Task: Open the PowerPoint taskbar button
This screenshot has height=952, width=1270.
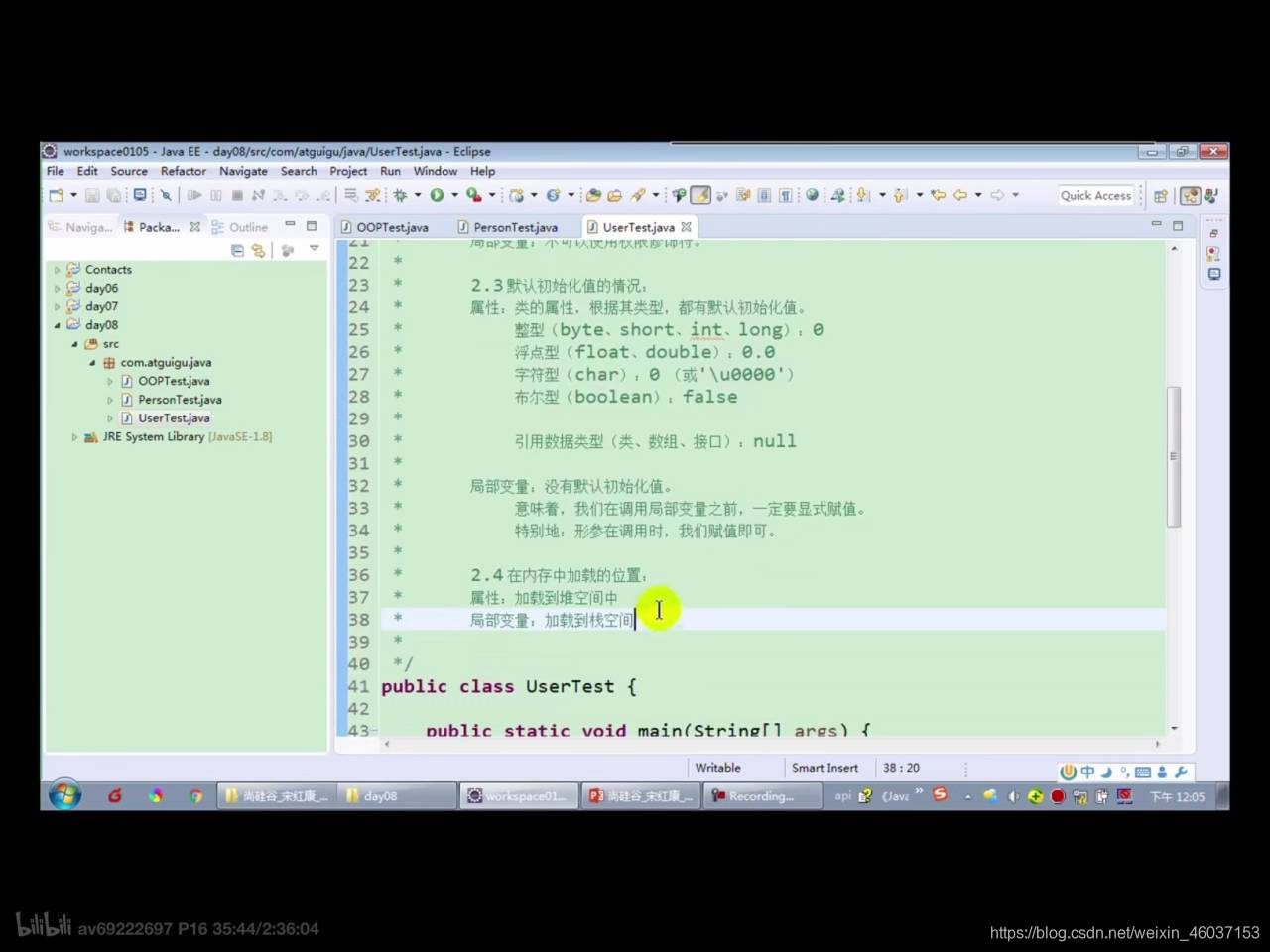Action: tap(641, 796)
